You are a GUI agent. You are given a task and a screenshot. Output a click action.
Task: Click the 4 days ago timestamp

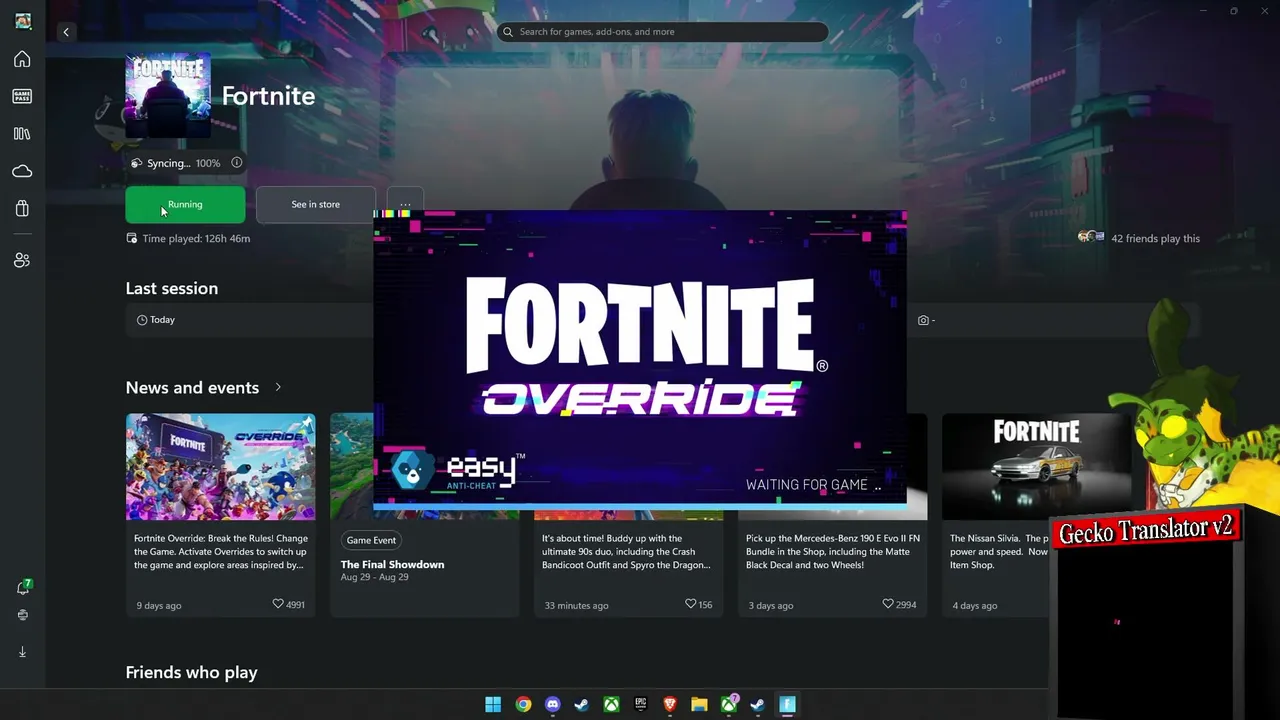coord(975,605)
